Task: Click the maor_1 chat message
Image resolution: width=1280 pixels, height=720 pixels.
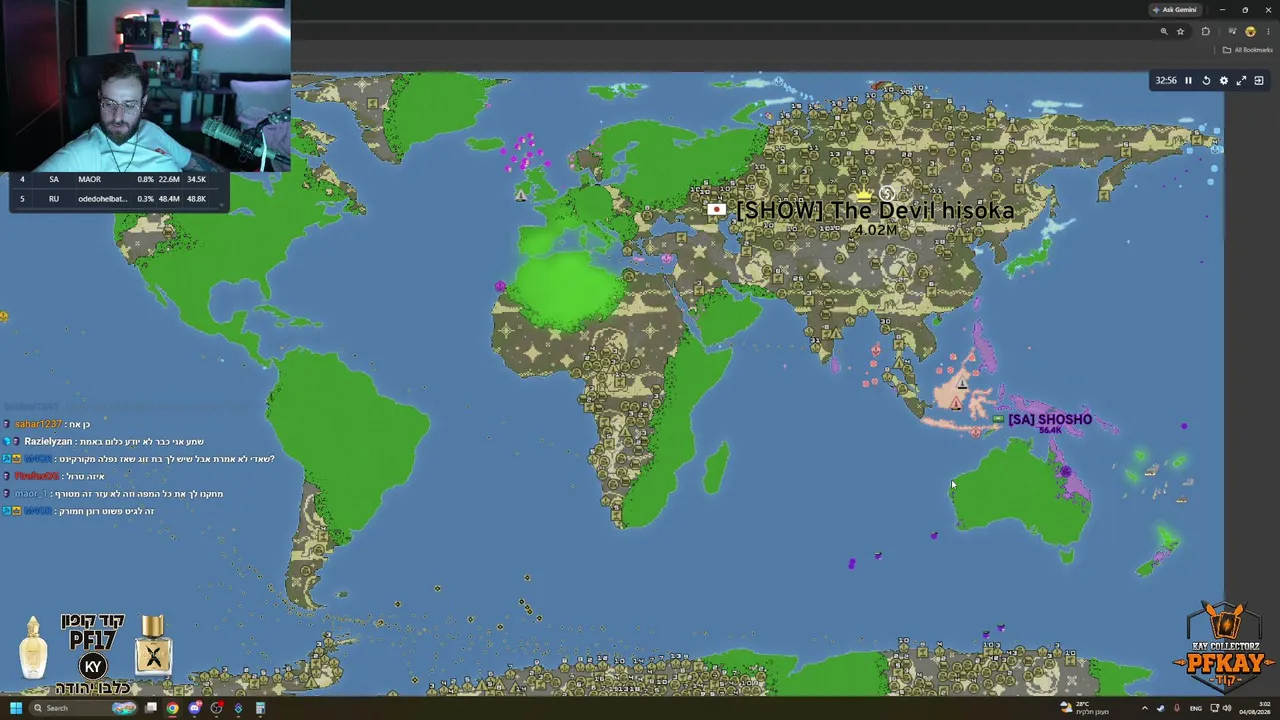Action: tap(114, 493)
